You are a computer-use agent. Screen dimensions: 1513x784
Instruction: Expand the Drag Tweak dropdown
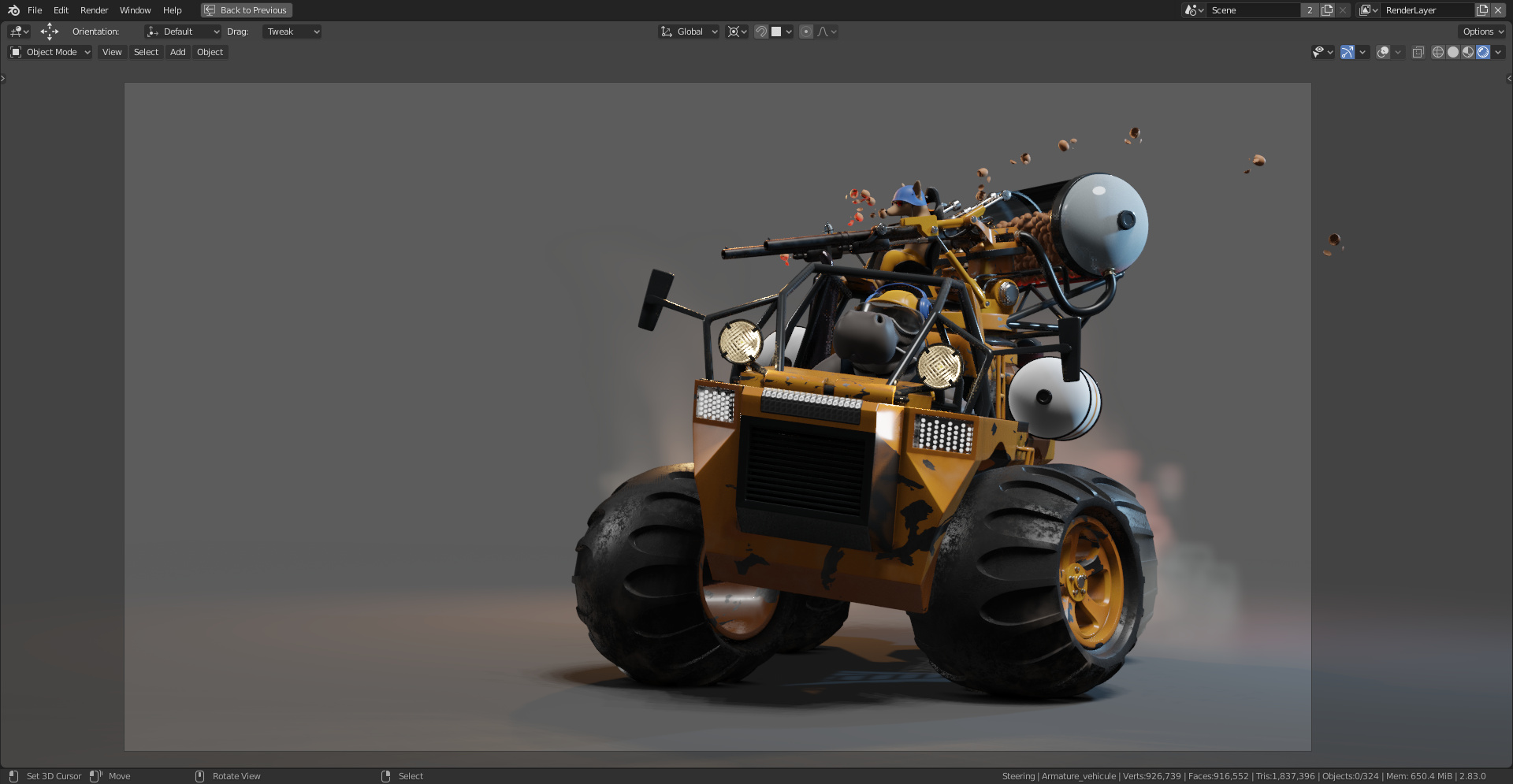point(292,32)
